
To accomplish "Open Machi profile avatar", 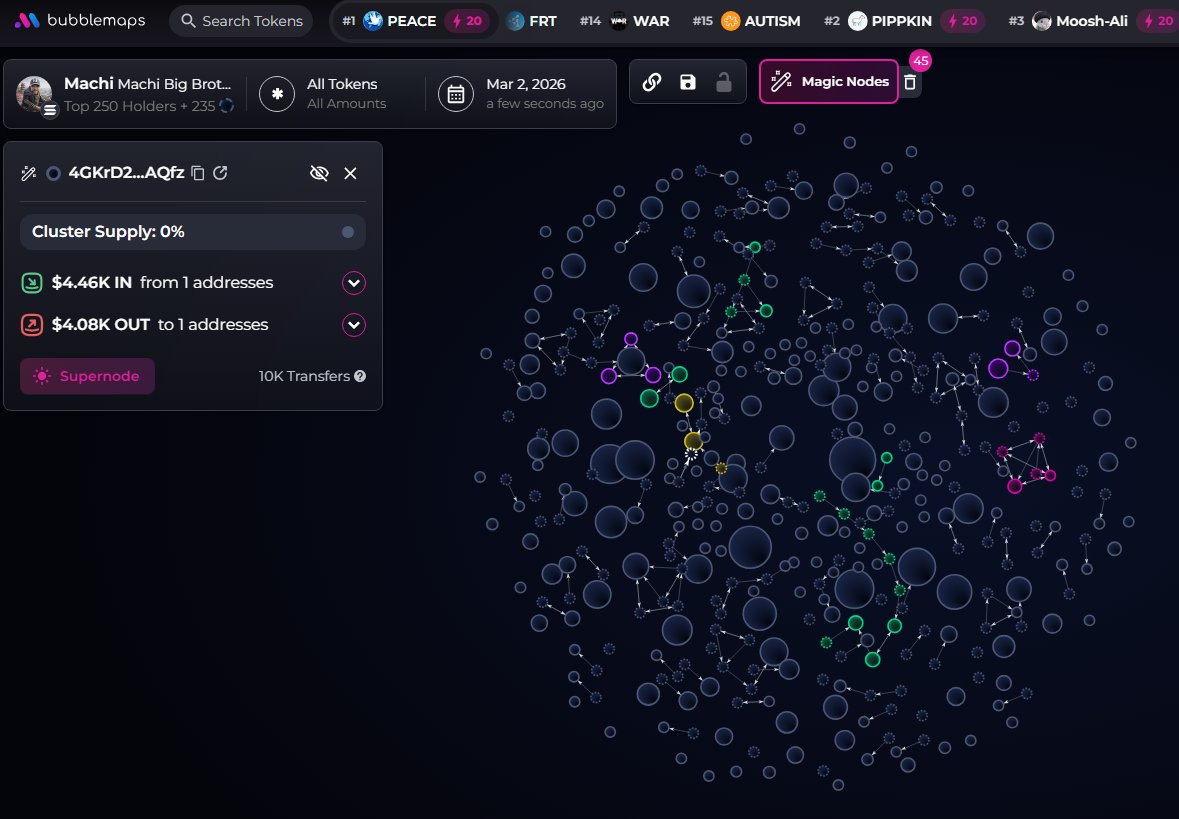I will tap(35, 94).
